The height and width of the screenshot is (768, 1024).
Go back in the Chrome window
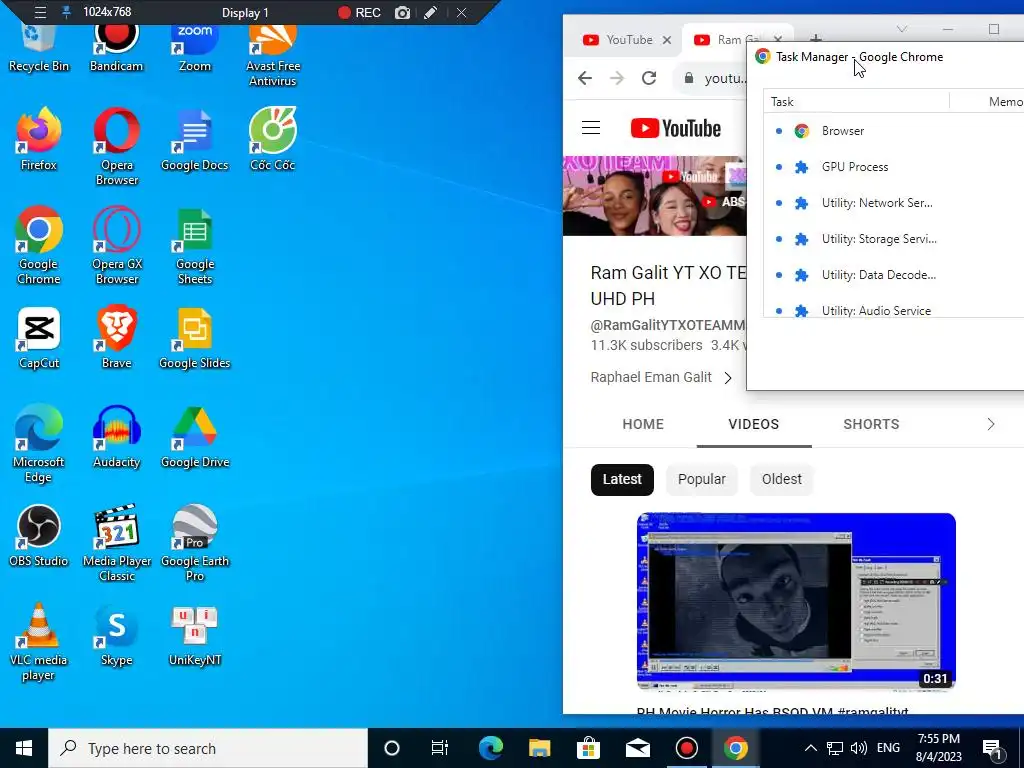tap(584, 78)
